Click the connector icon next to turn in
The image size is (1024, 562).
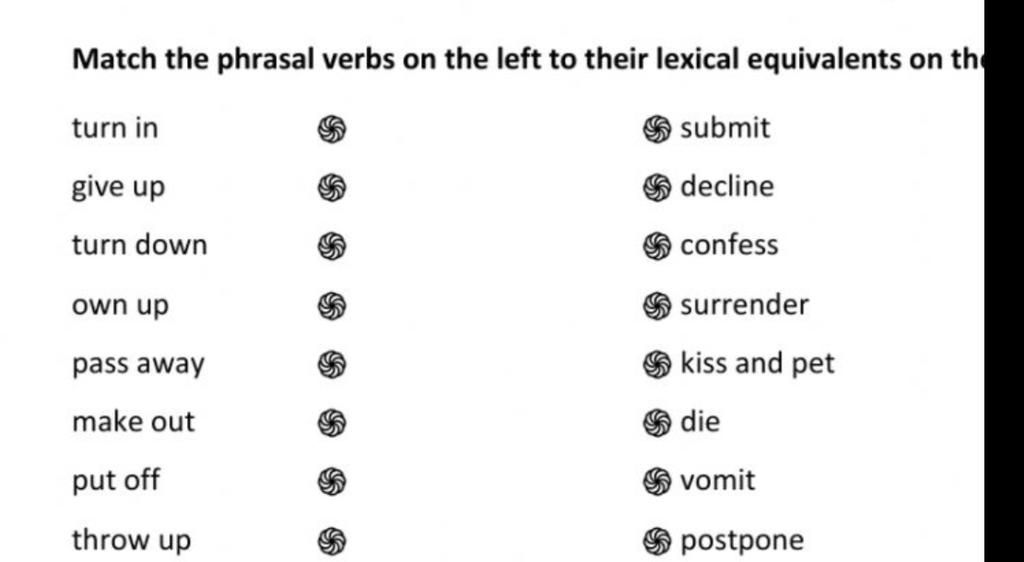332,129
